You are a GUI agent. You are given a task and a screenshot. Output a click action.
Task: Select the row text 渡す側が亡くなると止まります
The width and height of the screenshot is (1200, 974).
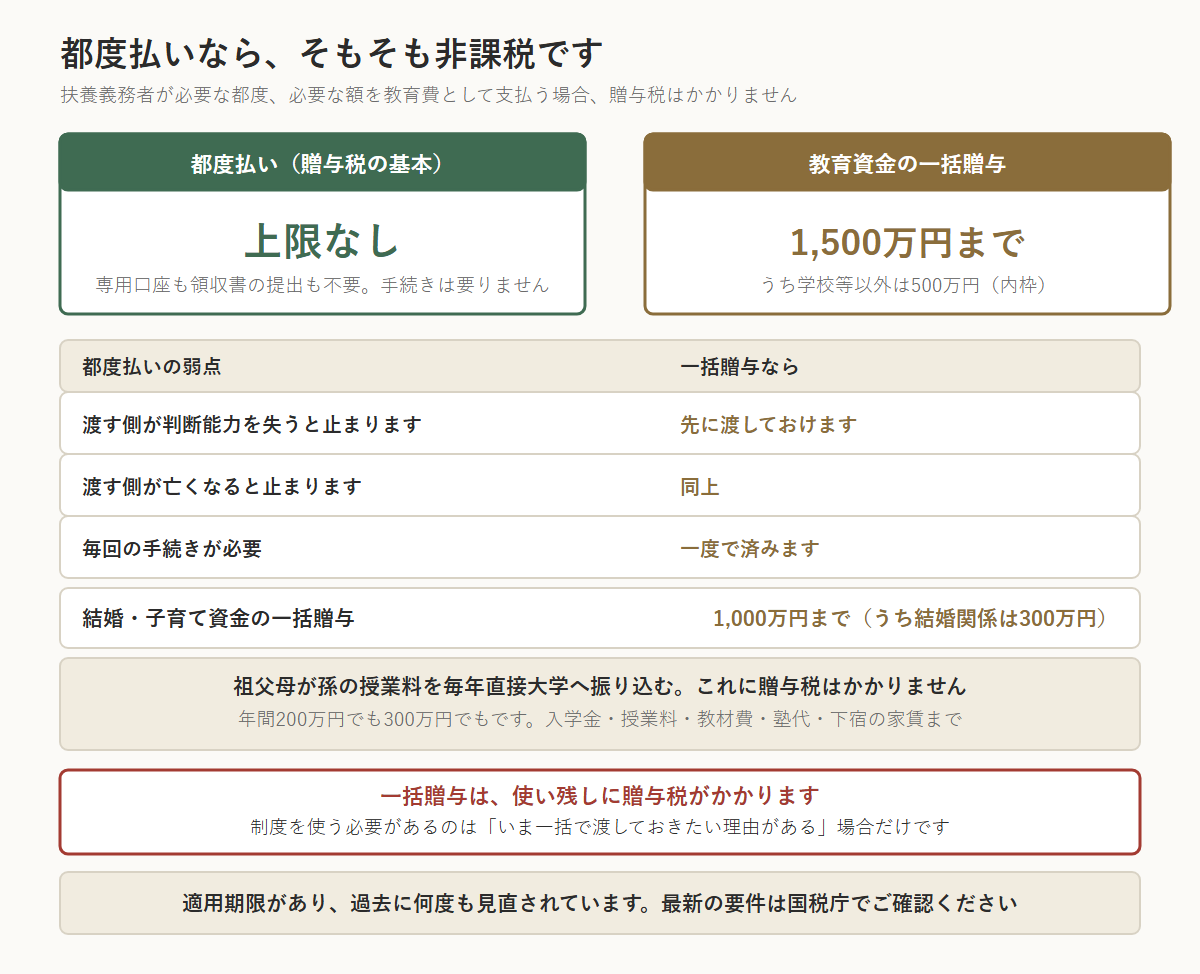pyautogui.click(x=222, y=486)
